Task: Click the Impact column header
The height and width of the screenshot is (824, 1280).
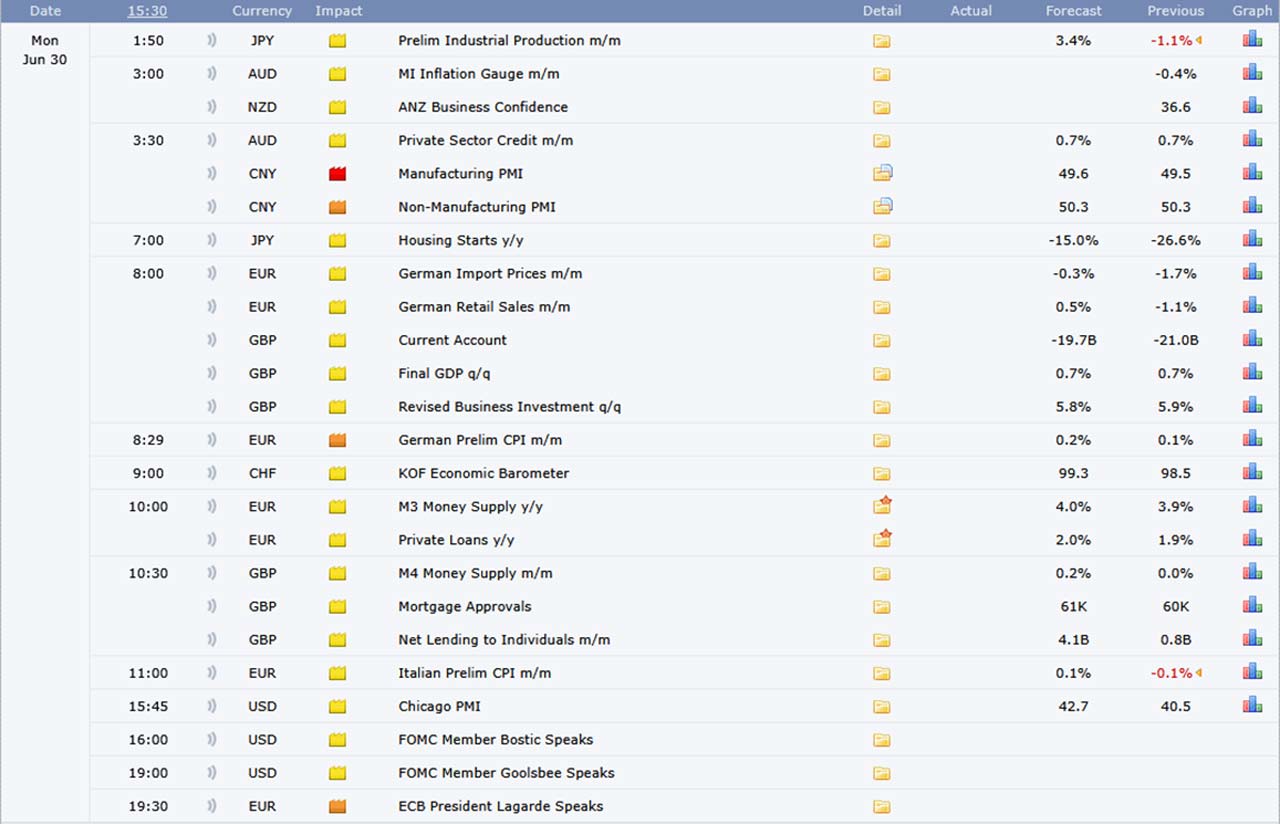Action: pos(338,11)
